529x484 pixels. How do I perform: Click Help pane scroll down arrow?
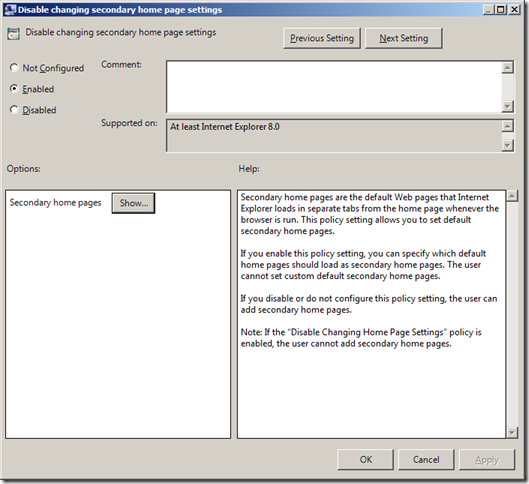512,432
